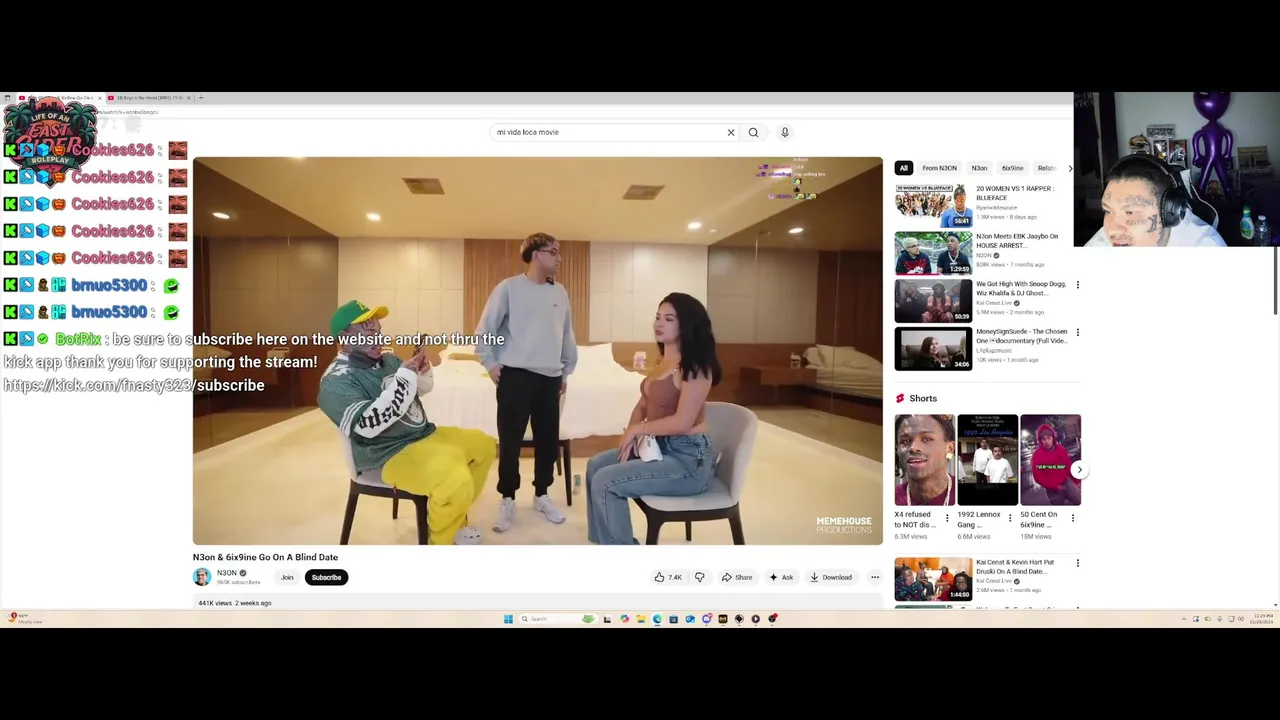Click the Join channel button
The height and width of the screenshot is (720, 1280).
[x=287, y=577]
